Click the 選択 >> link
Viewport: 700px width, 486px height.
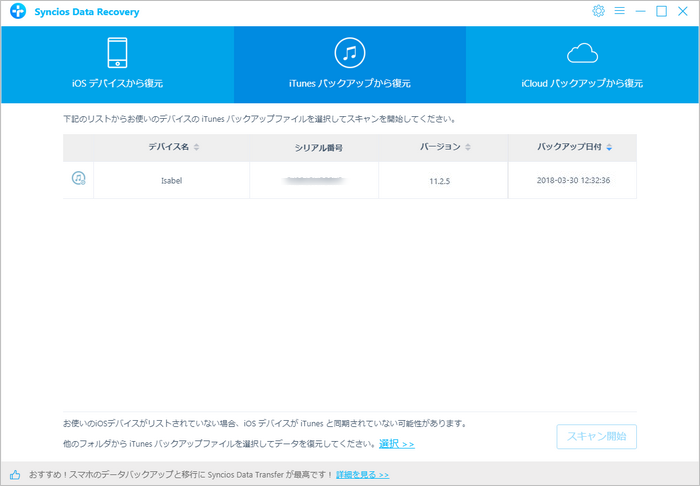coord(397,444)
